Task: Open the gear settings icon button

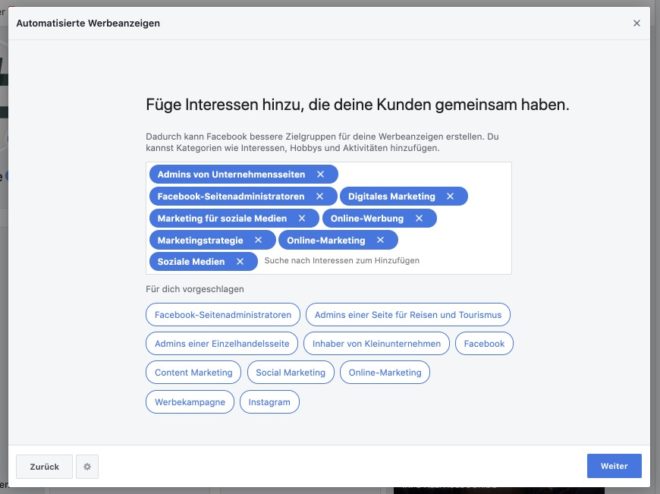Action: coord(87,466)
